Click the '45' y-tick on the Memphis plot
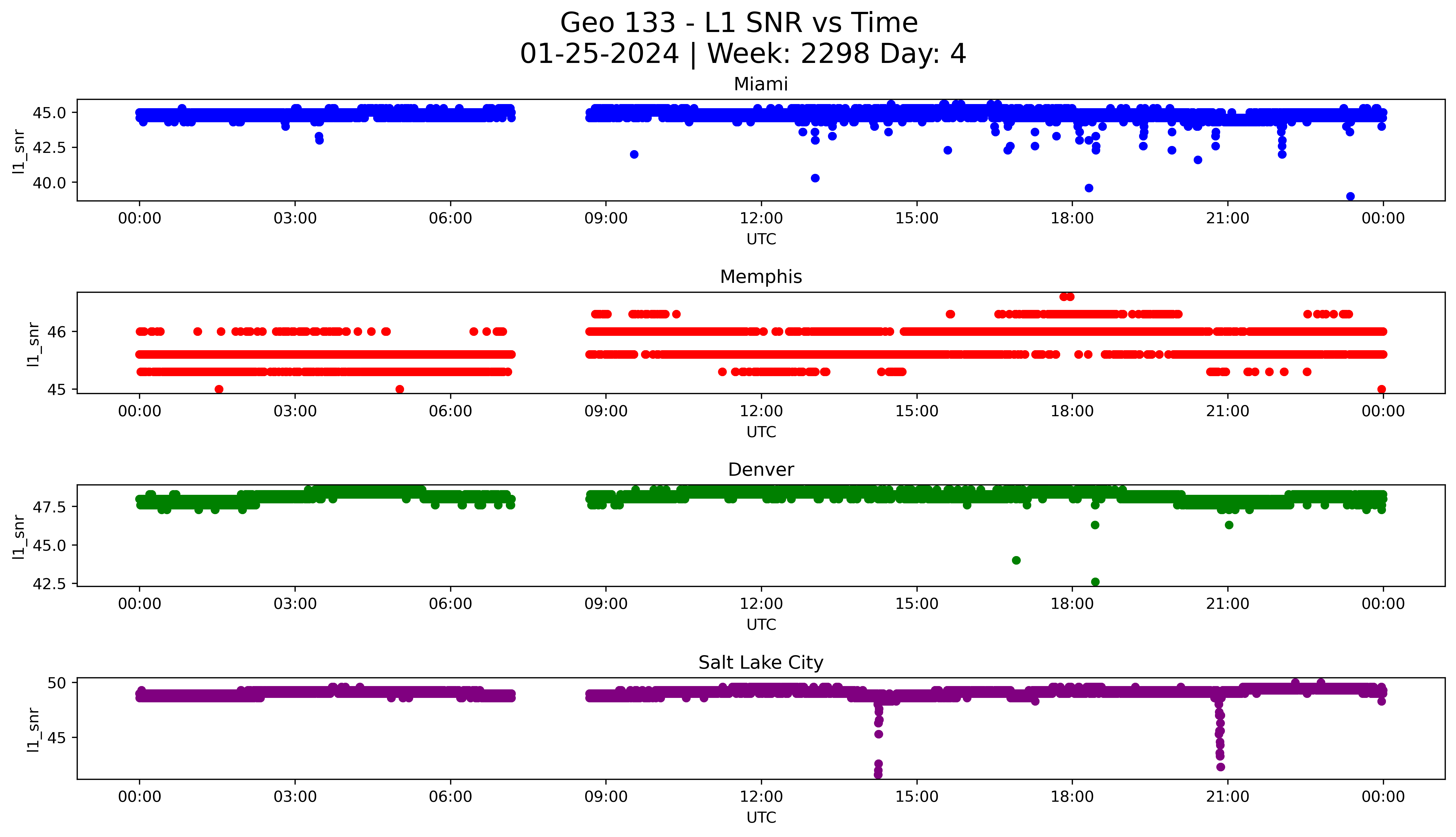This screenshot has width=1456, height=837. pos(57,390)
